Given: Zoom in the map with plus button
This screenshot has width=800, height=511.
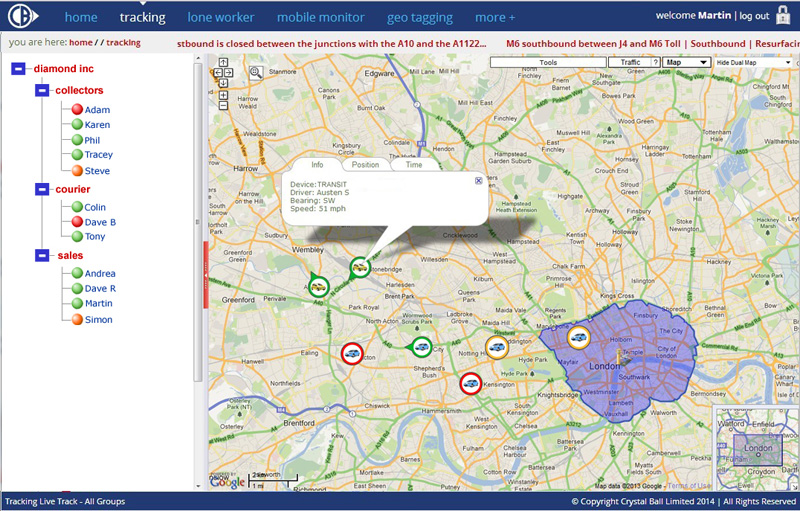Looking at the screenshot, I should coord(223,95).
